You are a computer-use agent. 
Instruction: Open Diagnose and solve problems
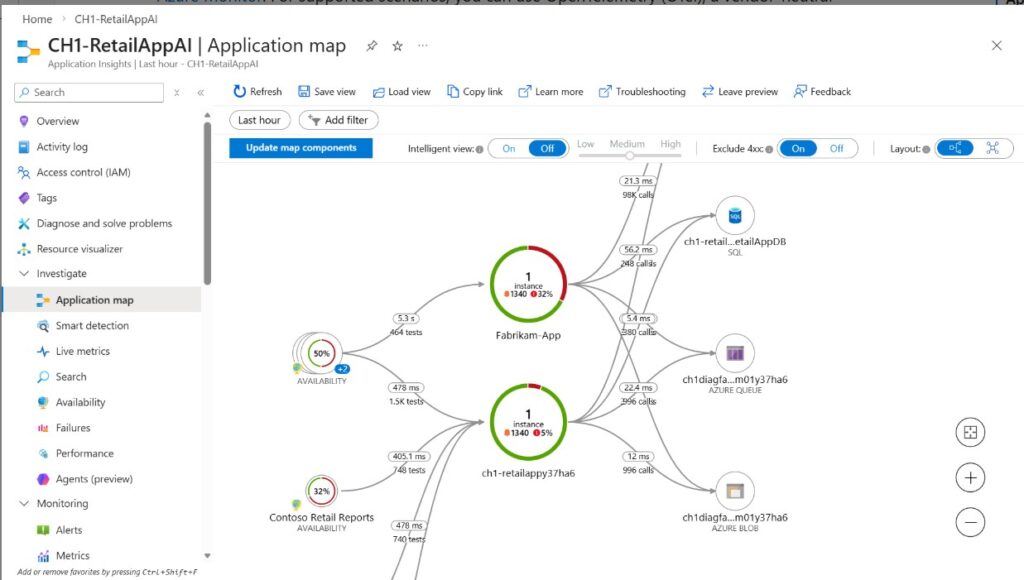click(x=104, y=223)
